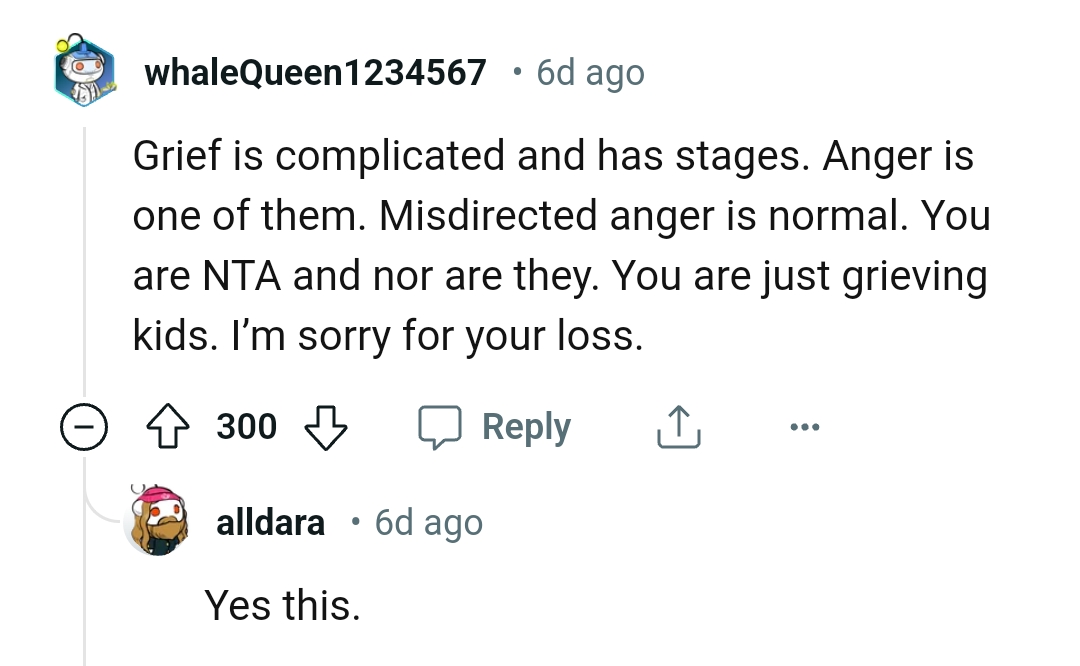Open whaleQueen1234567's avatar image
The width and height of the screenshot is (1080, 666).
tap(84, 73)
